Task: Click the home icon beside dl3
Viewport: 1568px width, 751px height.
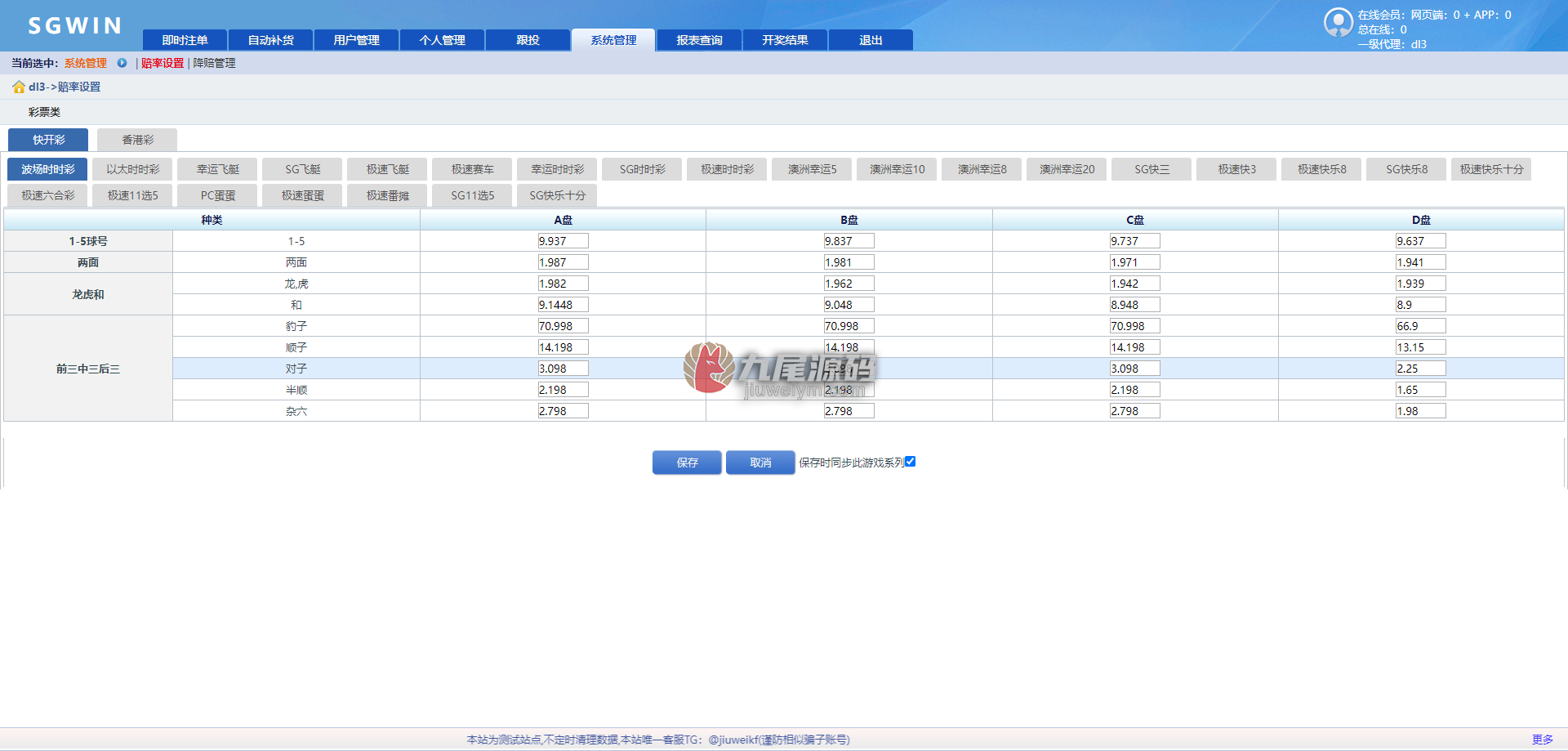Action: (19, 87)
